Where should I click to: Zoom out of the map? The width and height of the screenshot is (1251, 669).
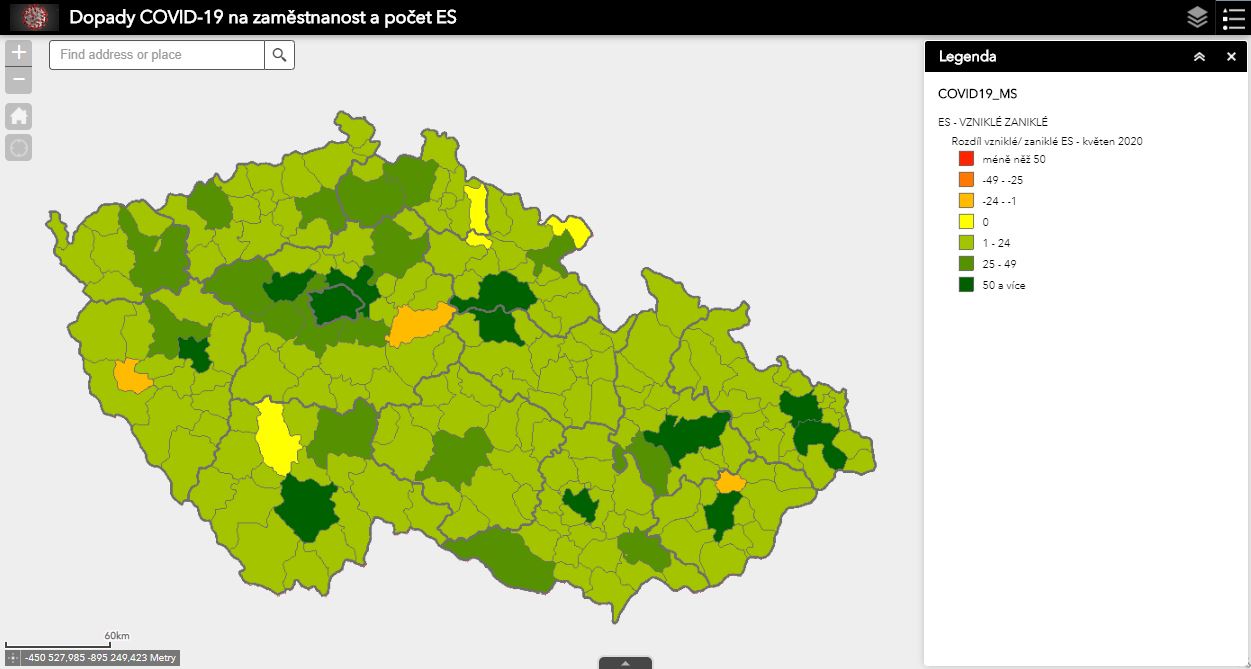(x=19, y=81)
